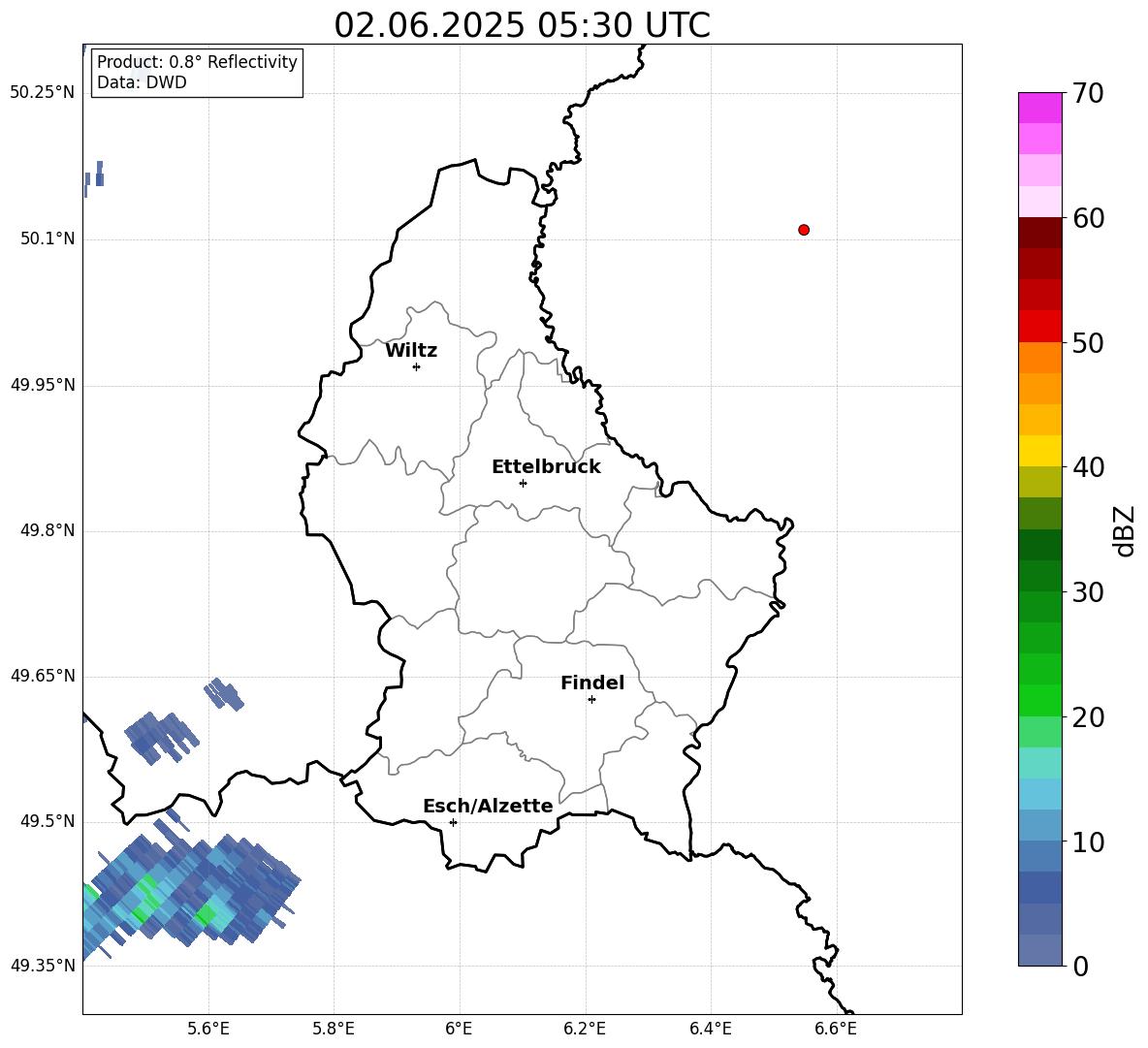Click the 5.8°E longitude label
This screenshot has height=1048, width=1148.
pyautogui.click(x=334, y=1030)
